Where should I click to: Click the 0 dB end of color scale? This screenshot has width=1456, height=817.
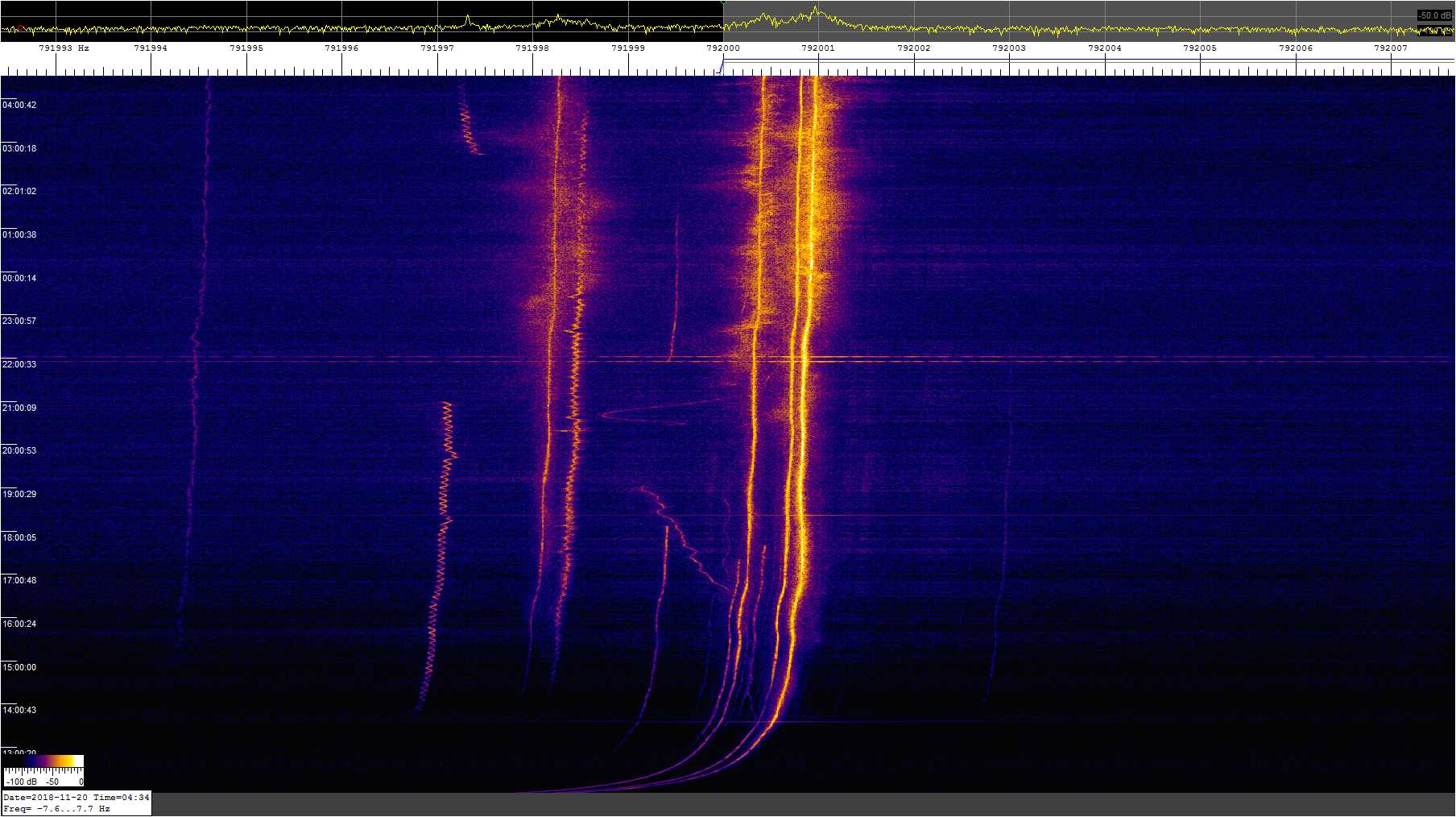[81, 782]
